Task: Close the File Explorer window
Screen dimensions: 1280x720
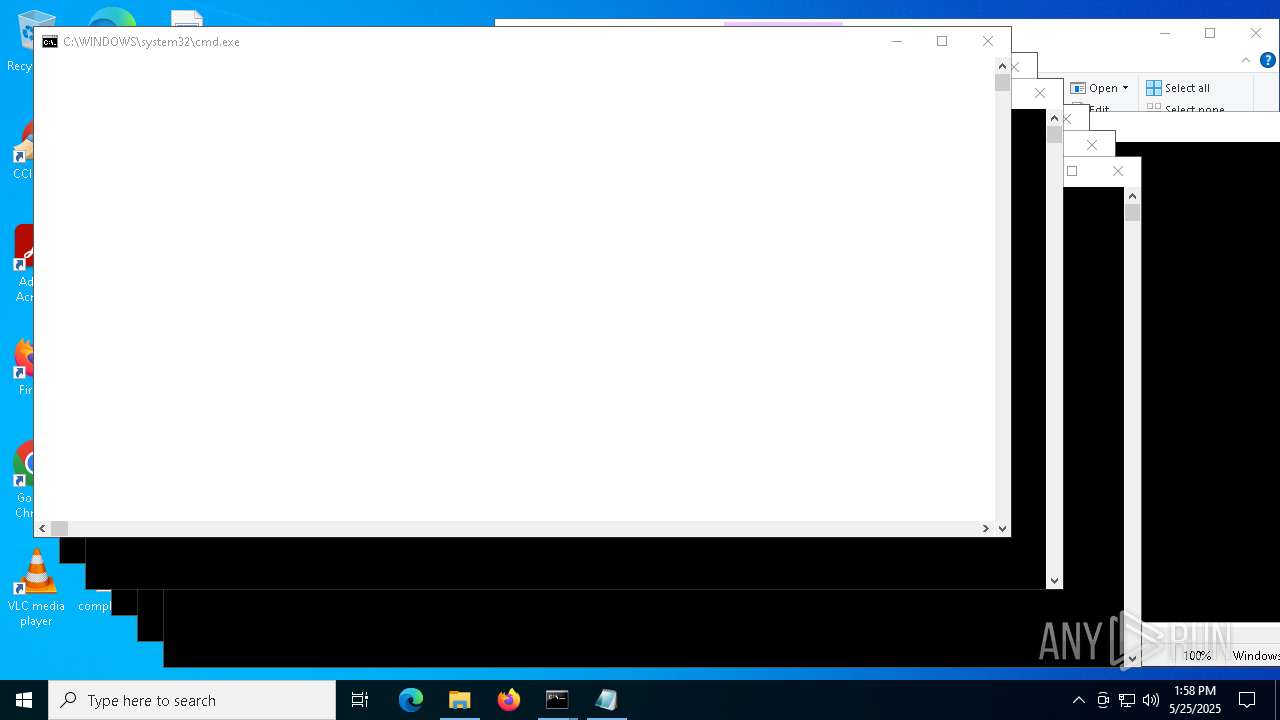Action: click(1256, 33)
